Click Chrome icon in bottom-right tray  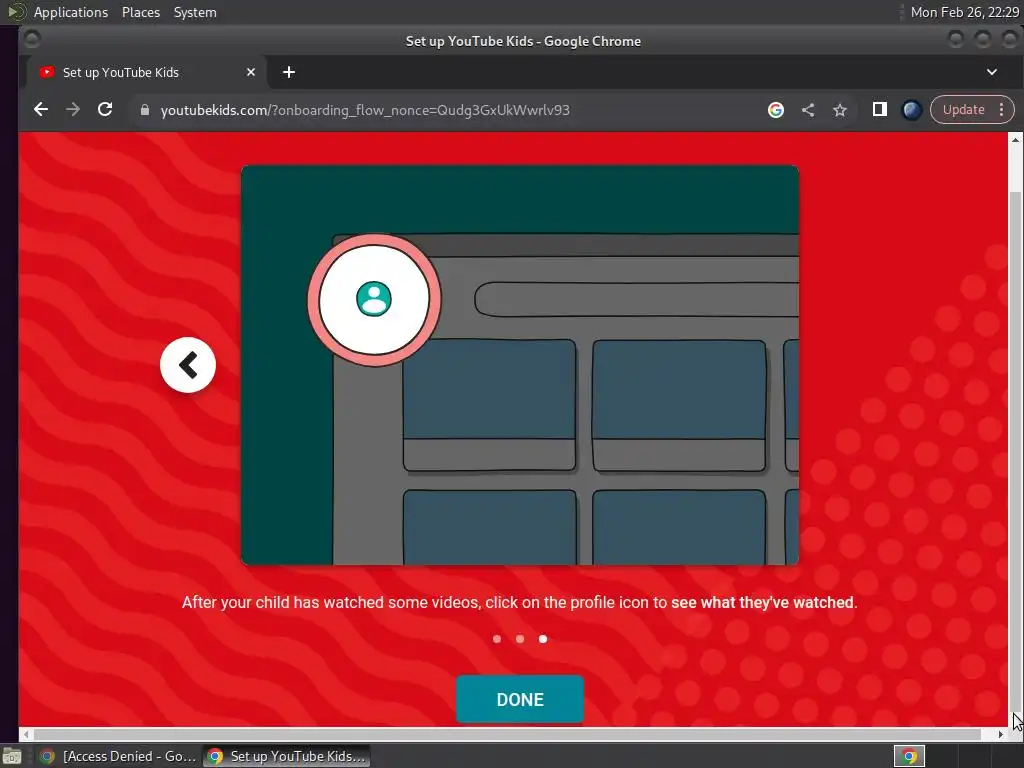(909, 756)
